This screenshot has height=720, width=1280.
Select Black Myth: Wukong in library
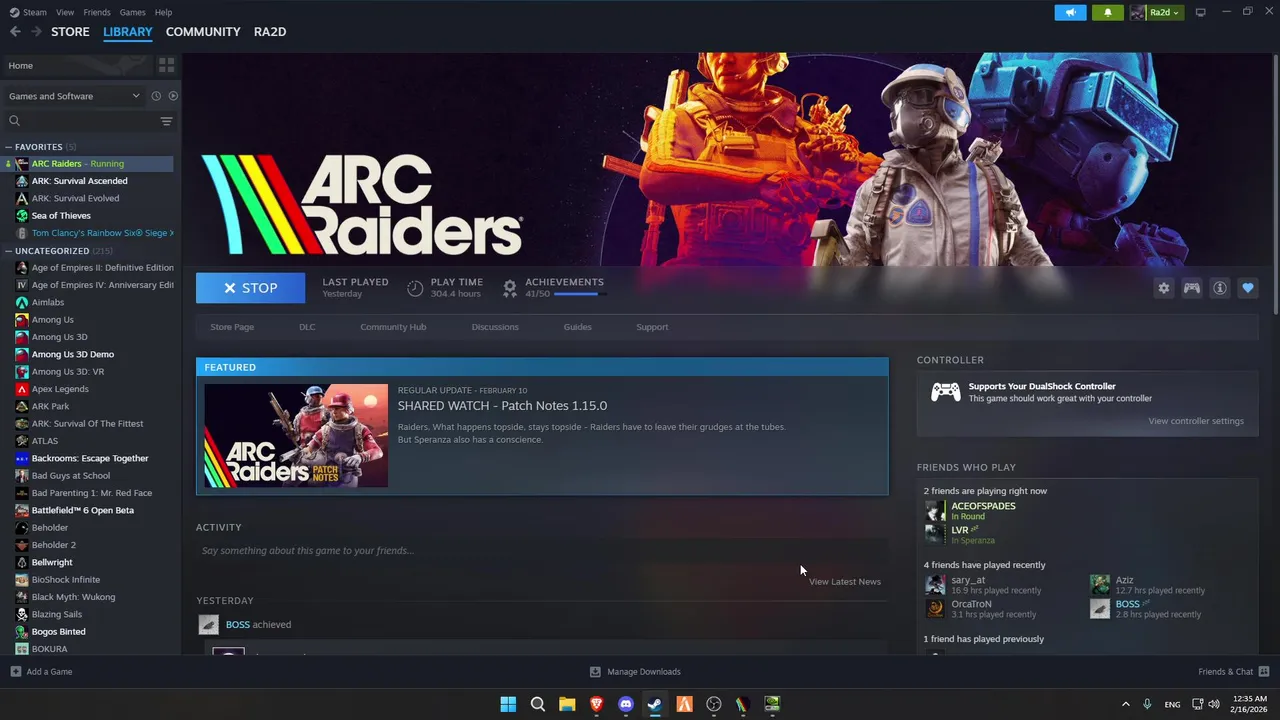(73, 597)
